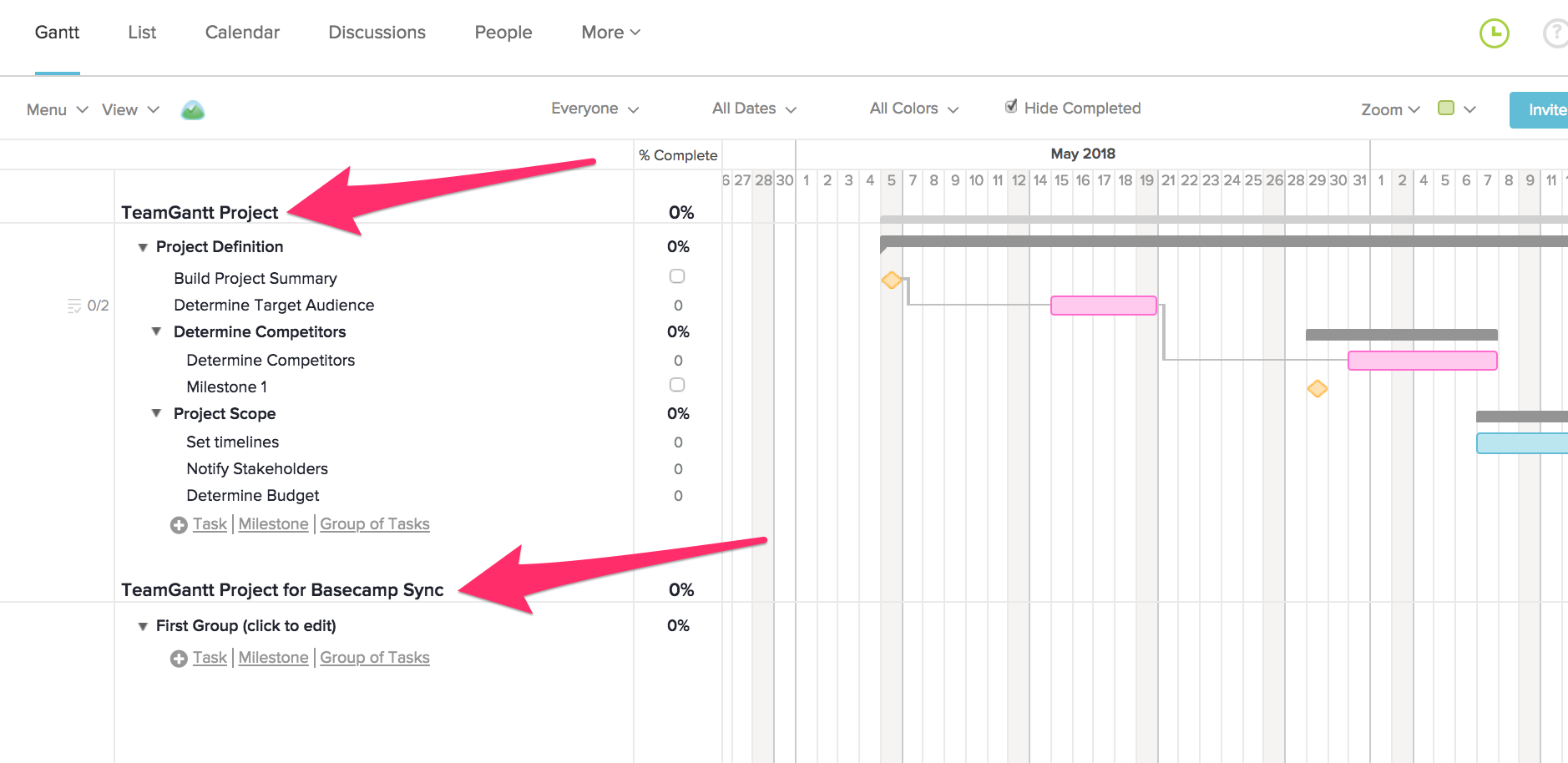Select the pink Determine Competitors task bar
The image size is (1568, 763).
1421,361
